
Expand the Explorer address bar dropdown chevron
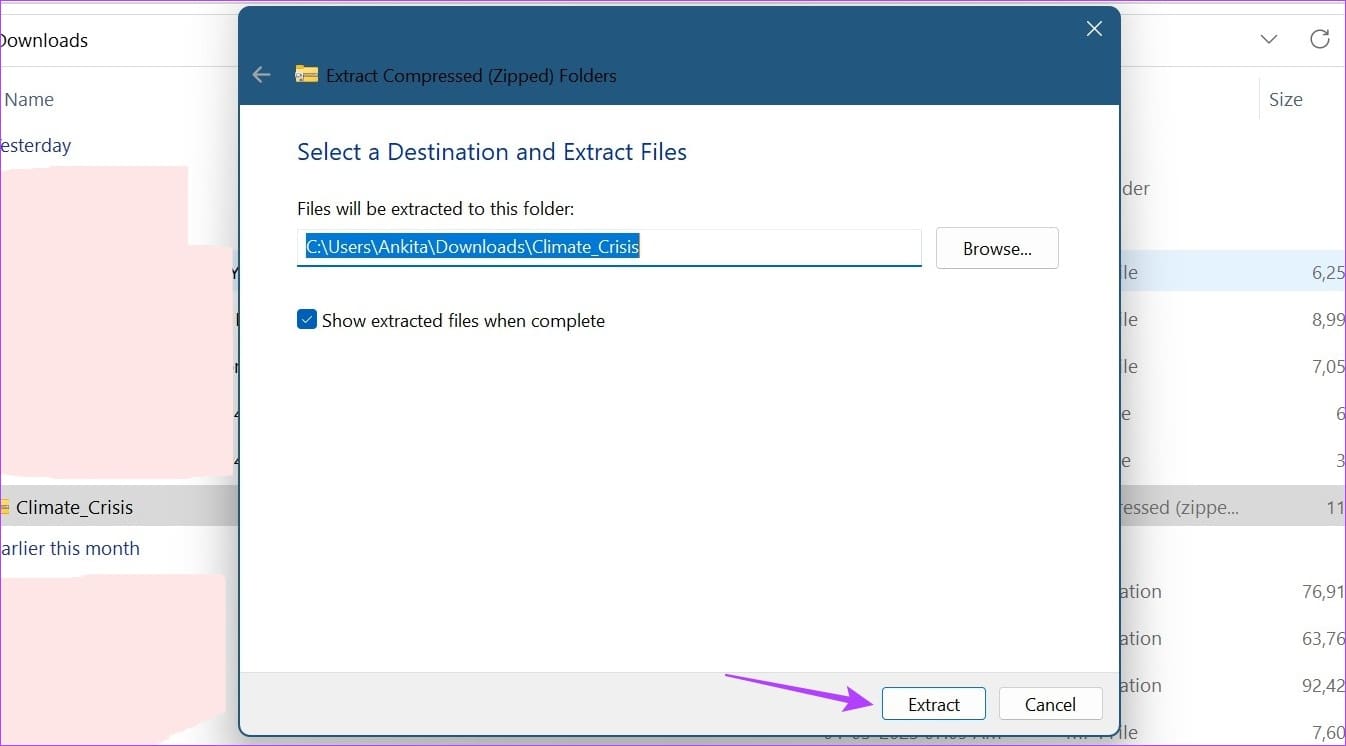[x=1268, y=40]
